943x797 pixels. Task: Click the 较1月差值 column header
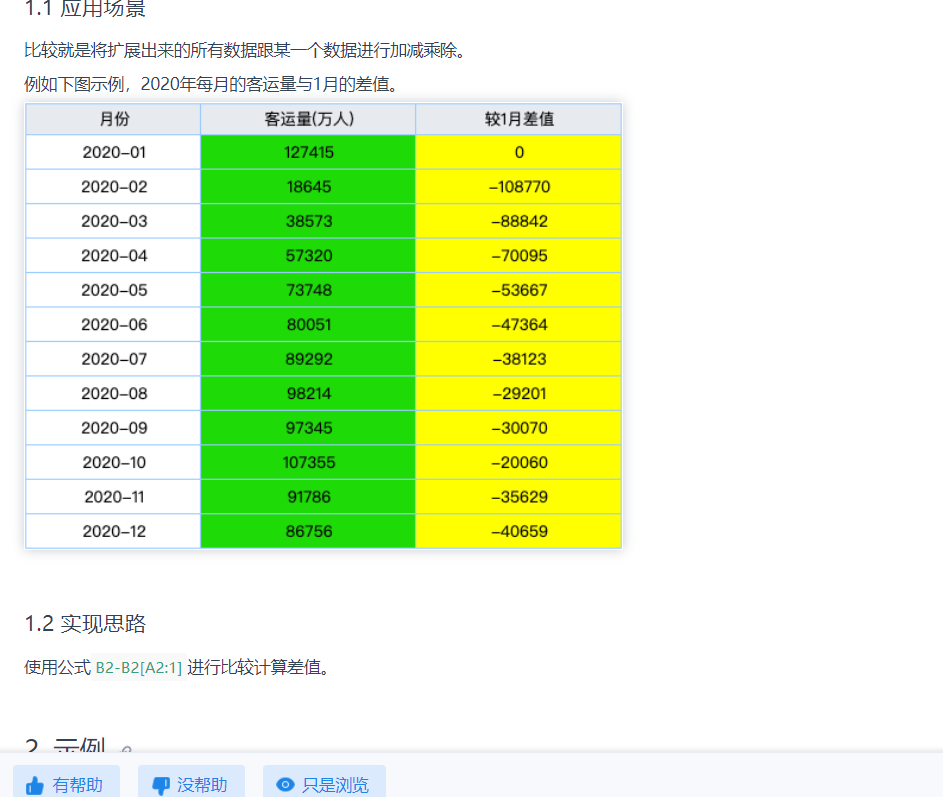518,119
